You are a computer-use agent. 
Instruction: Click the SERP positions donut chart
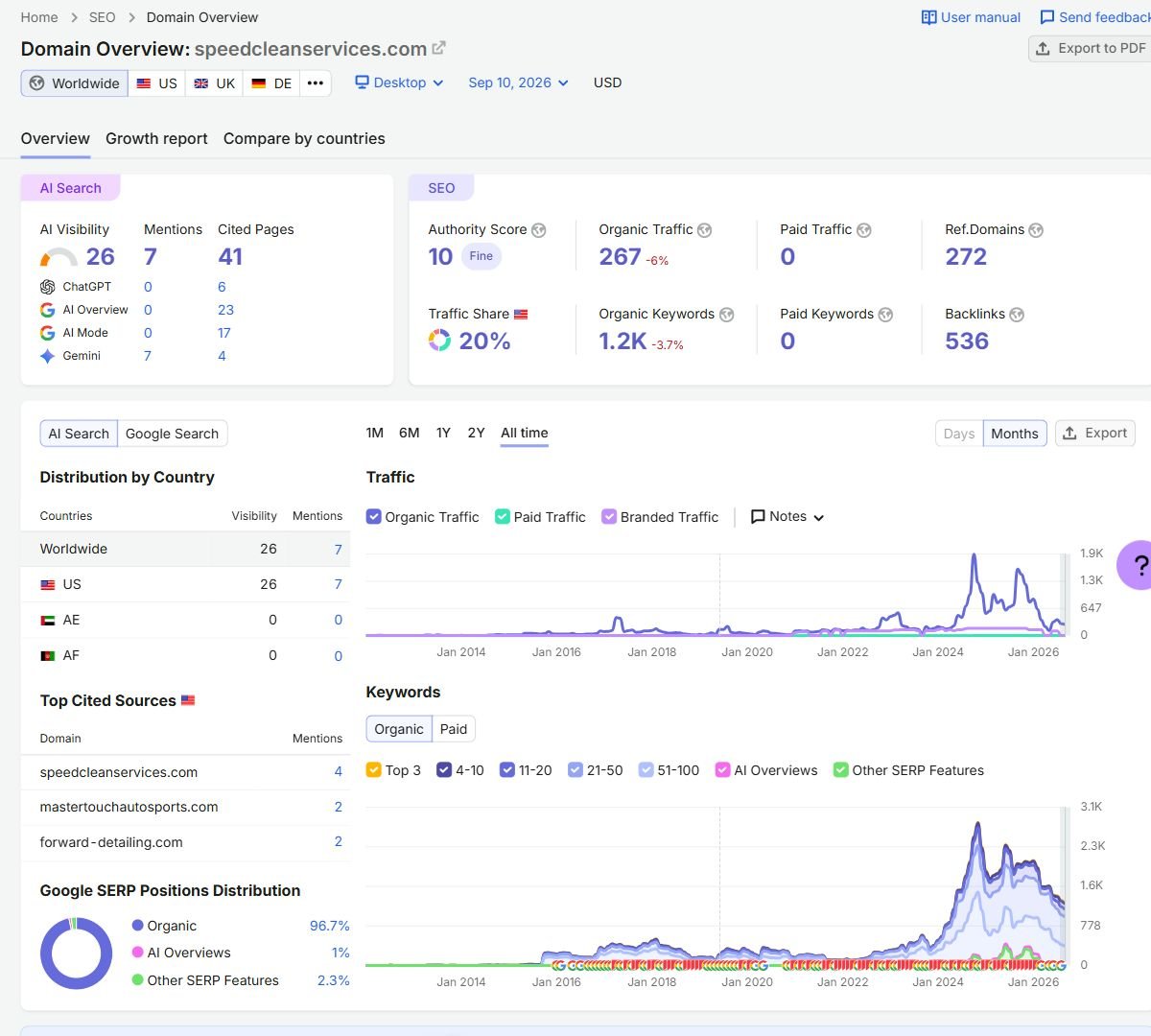76,954
